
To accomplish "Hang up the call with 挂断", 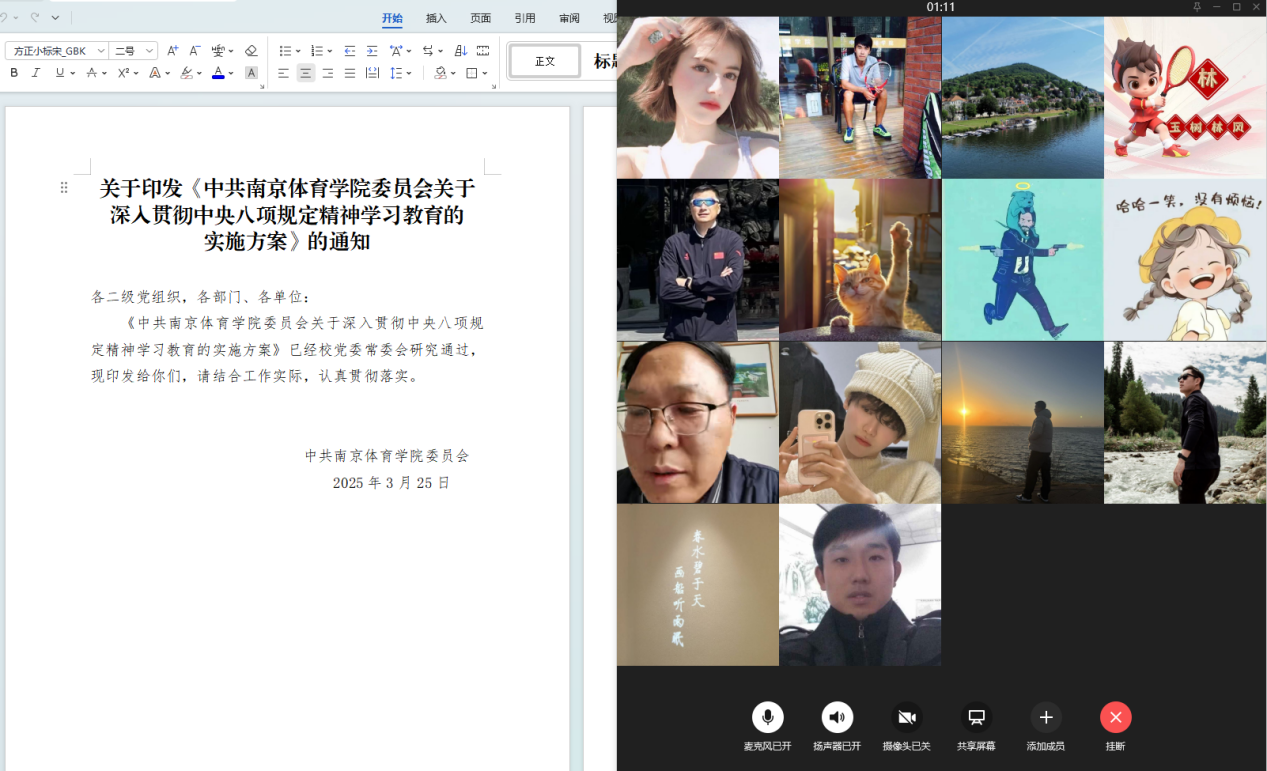I will (x=1115, y=717).
